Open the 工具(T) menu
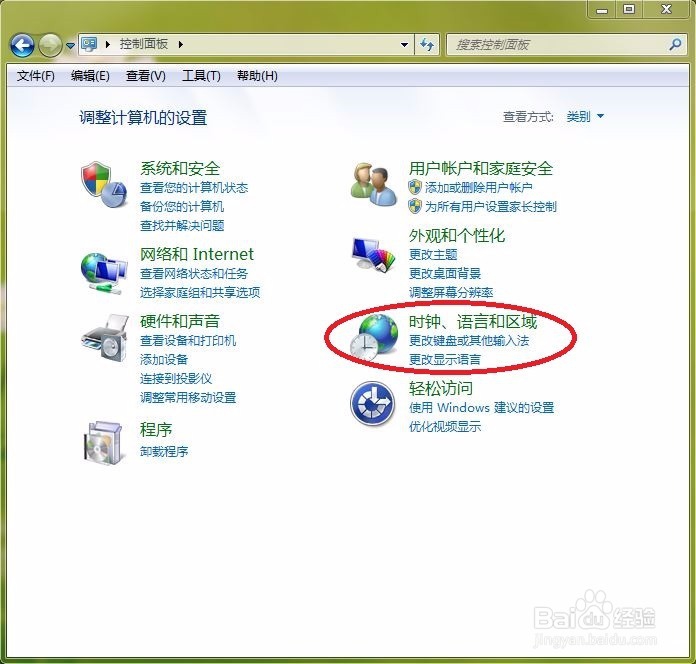 point(201,76)
